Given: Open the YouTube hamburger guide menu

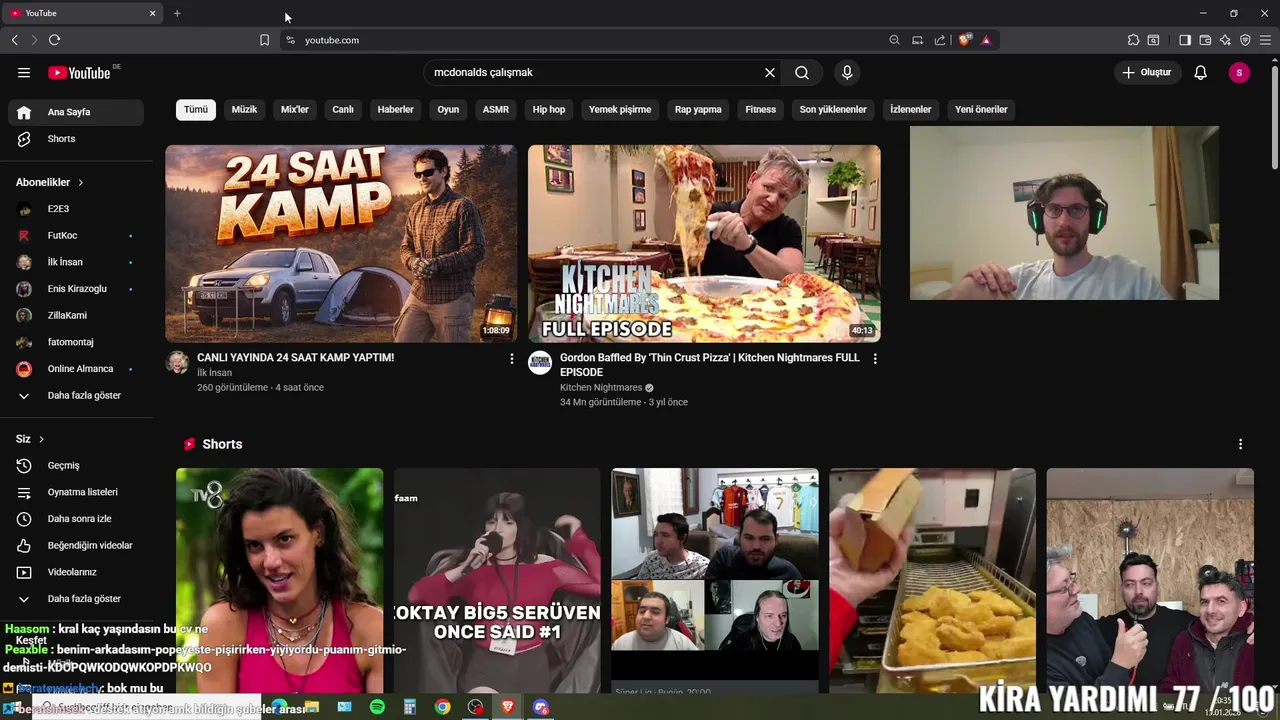Looking at the screenshot, I should [x=24, y=72].
